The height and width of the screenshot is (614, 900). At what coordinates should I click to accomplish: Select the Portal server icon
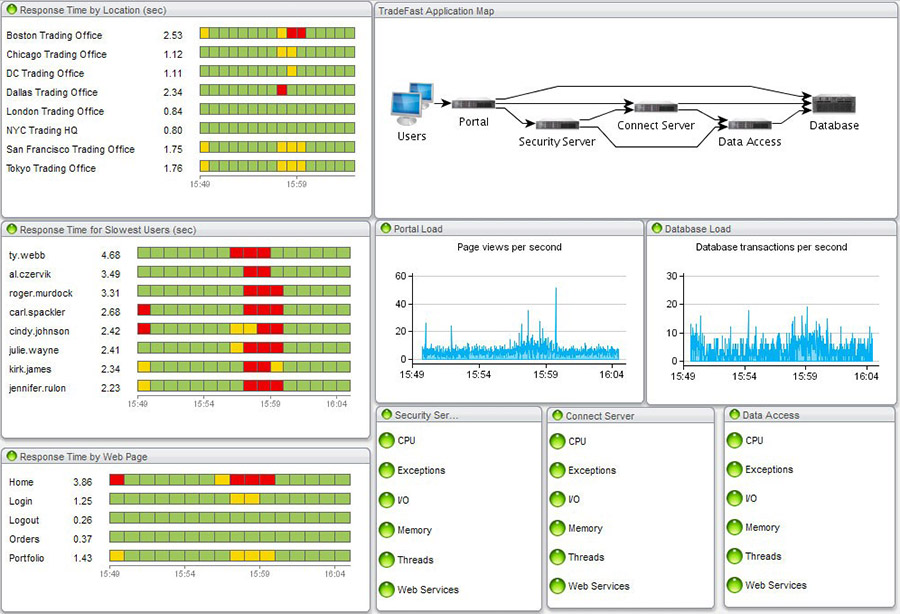coord(473,104)
